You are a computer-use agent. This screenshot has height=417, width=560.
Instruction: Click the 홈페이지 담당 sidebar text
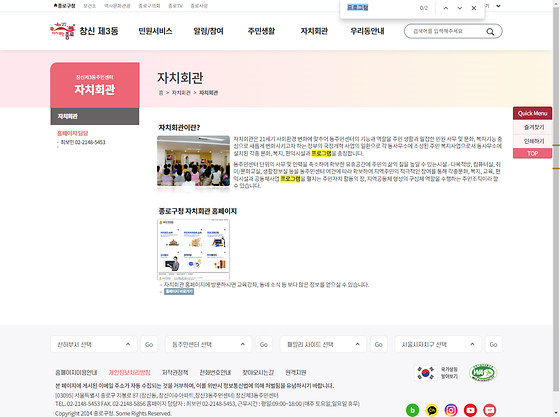click(72, 133)
